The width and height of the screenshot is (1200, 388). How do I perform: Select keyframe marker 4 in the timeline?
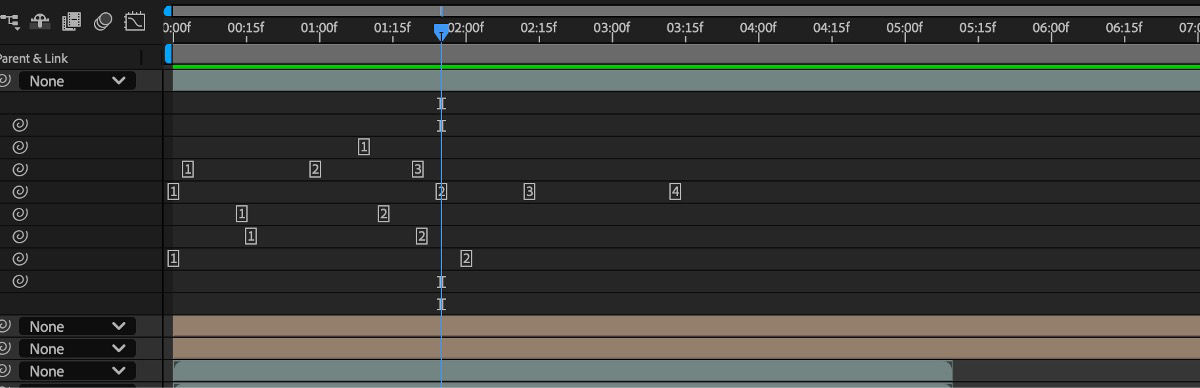pos(675,191)
